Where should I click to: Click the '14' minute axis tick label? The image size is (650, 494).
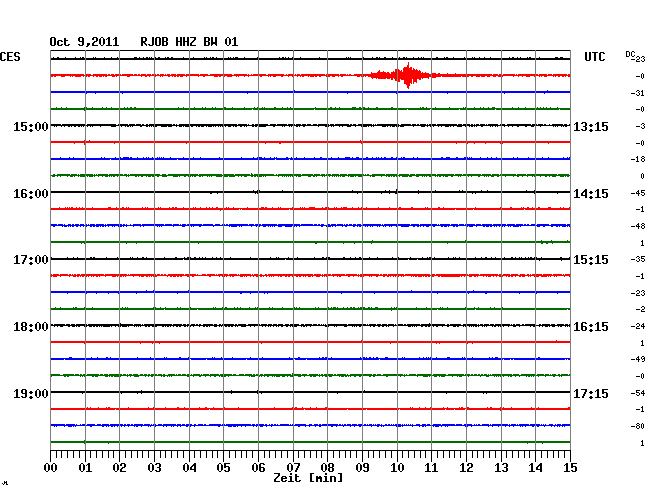535,467
